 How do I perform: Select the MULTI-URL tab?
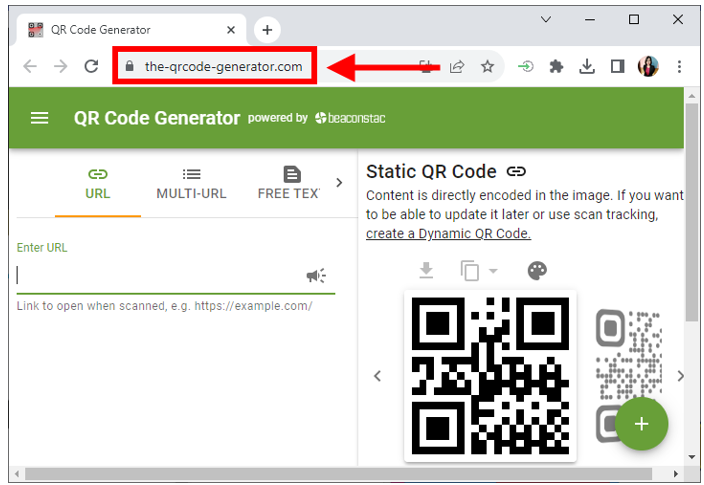pyautogui.click(x=191, y=185)
